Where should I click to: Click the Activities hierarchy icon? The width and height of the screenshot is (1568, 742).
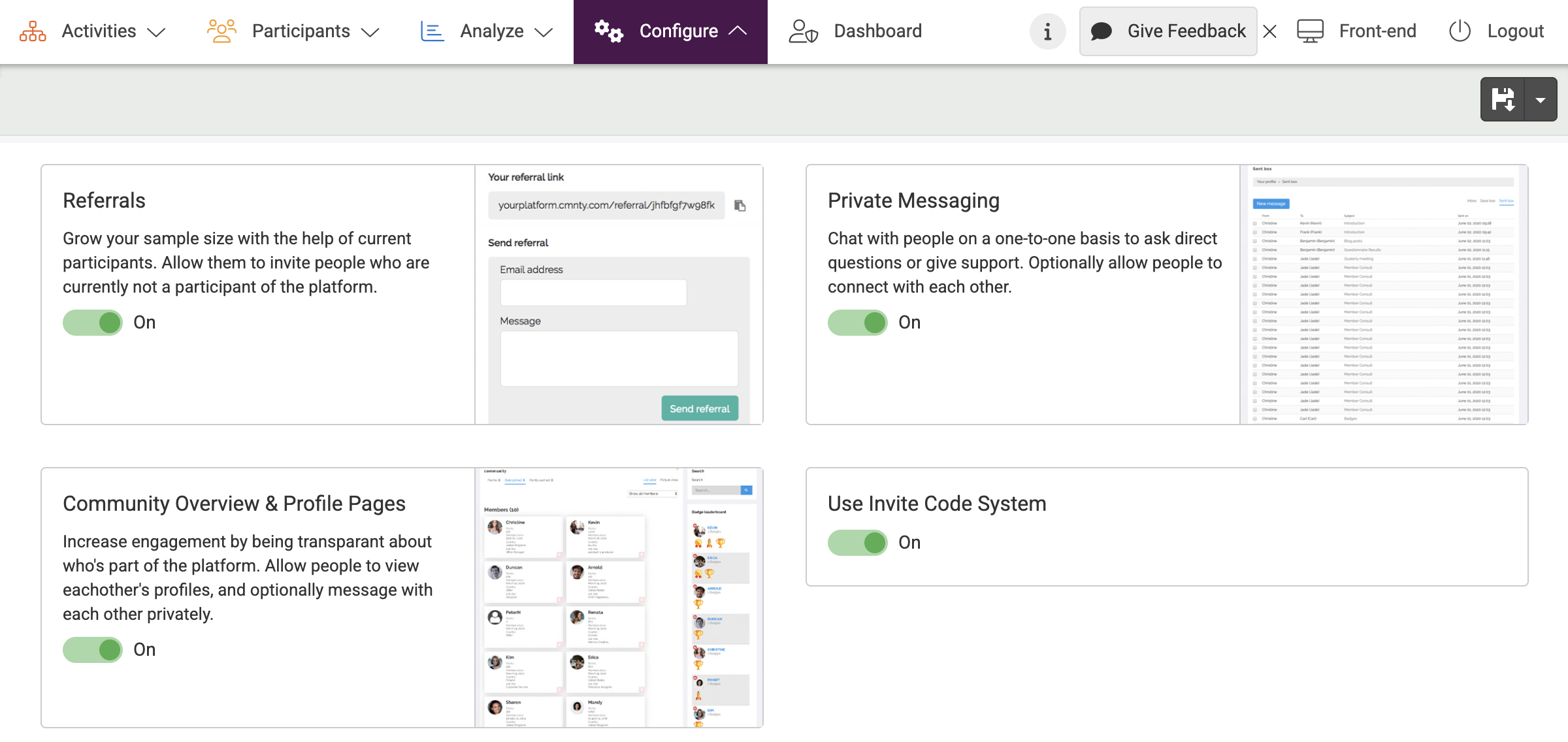point(33,31)
